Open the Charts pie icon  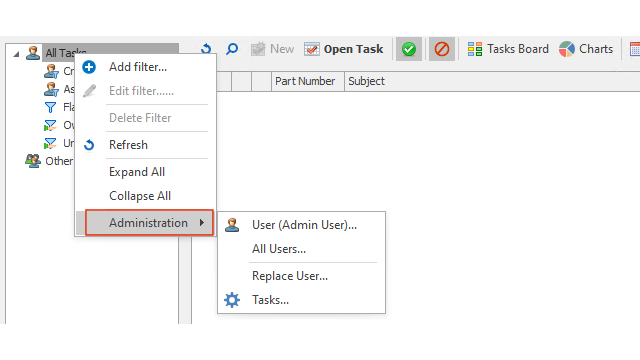[567, 49]
